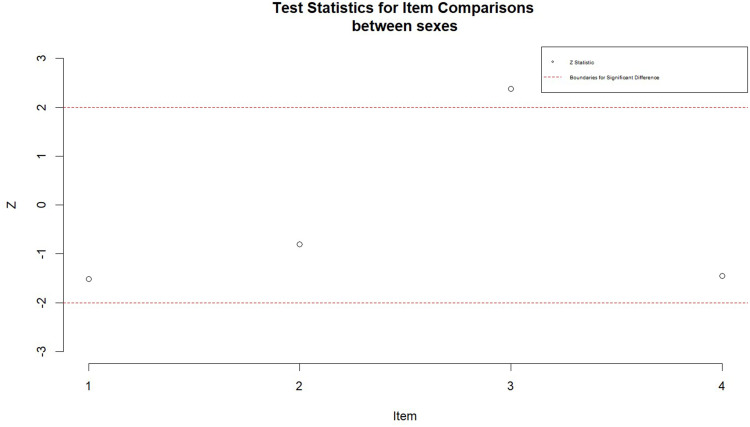Click the "Item" x-axis label
Screen dimensions: 750x427
[405, 415]
